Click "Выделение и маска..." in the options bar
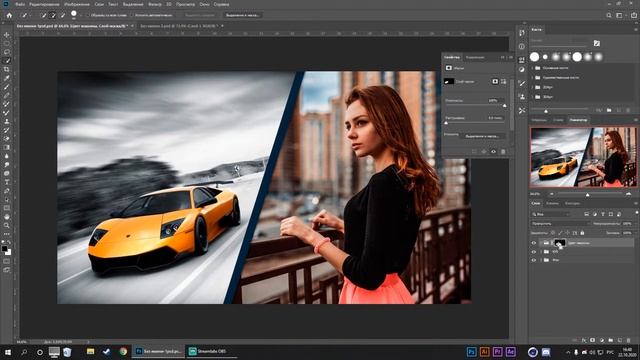The width and height of the screenshot is (640, 360). 242,15
